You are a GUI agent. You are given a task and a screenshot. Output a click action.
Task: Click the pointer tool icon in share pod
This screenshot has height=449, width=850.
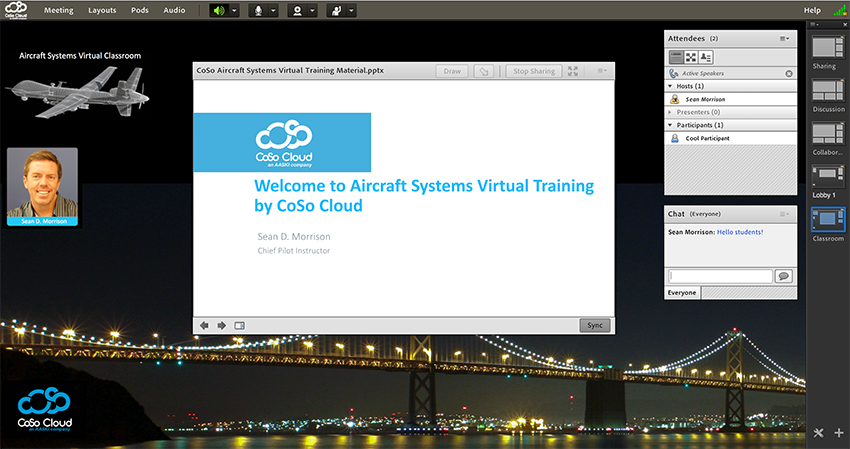click(x=484, y=71)
